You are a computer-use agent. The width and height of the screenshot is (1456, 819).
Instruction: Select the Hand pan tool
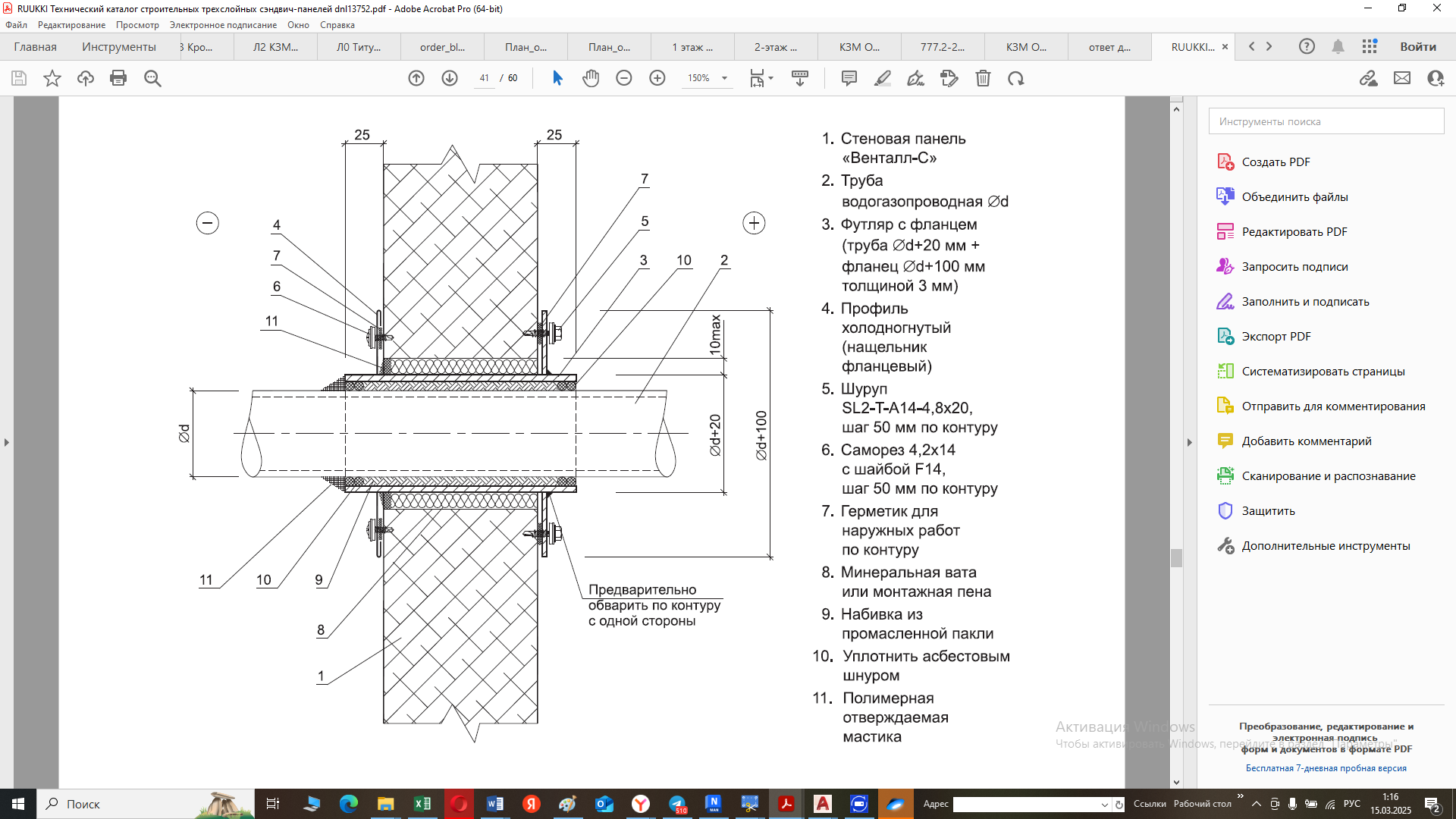[x=591, y=78]
